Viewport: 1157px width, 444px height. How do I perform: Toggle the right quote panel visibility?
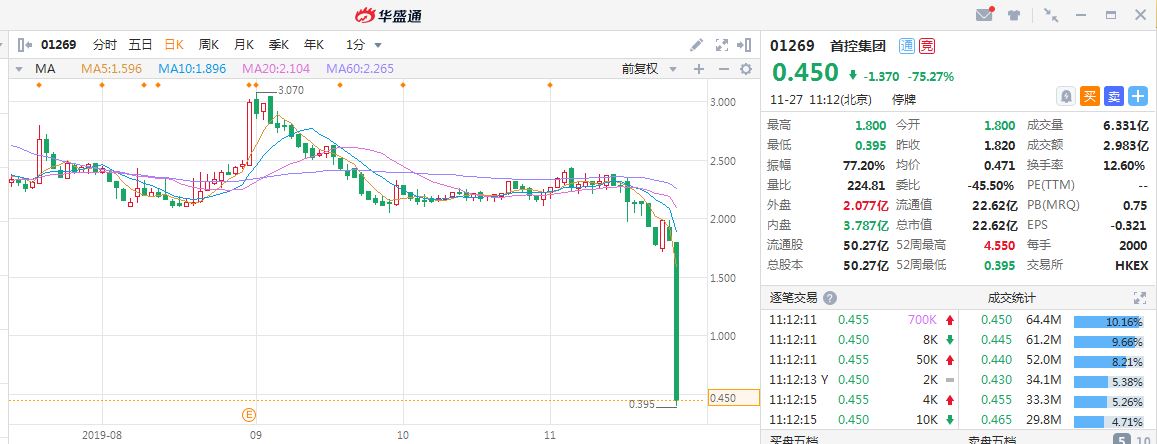coord(746,45)
